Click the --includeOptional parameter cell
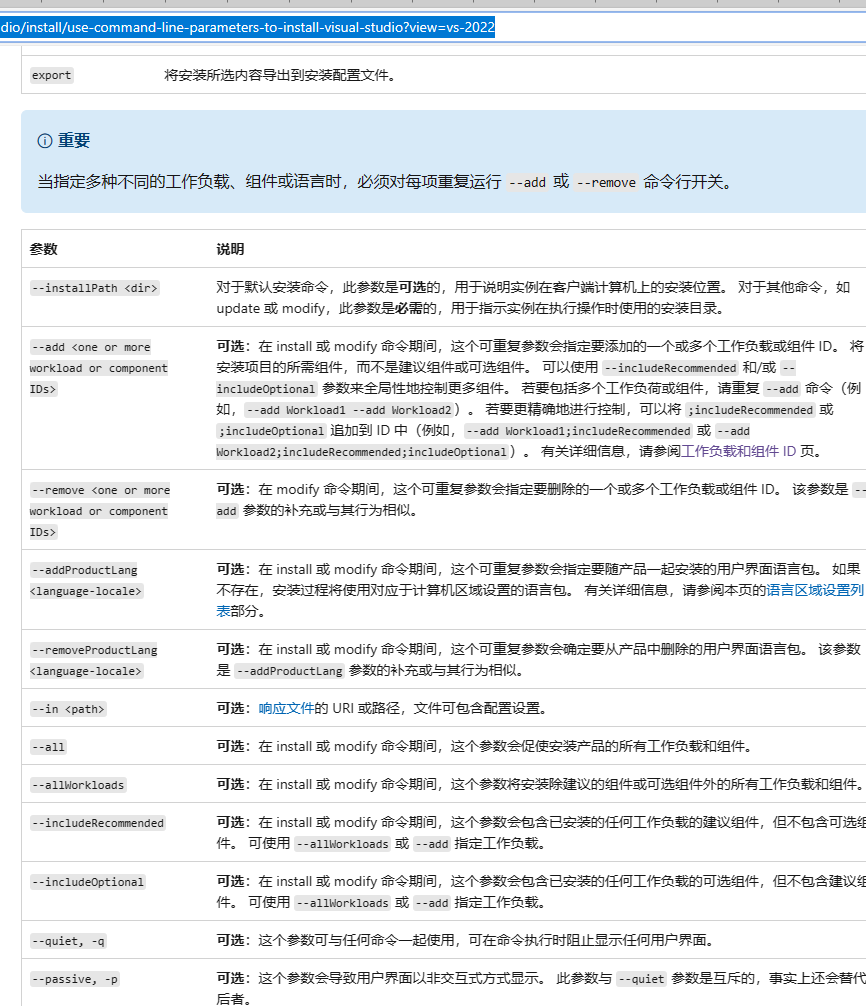Viewport: 866px width, 1006px height. point(87,882)
